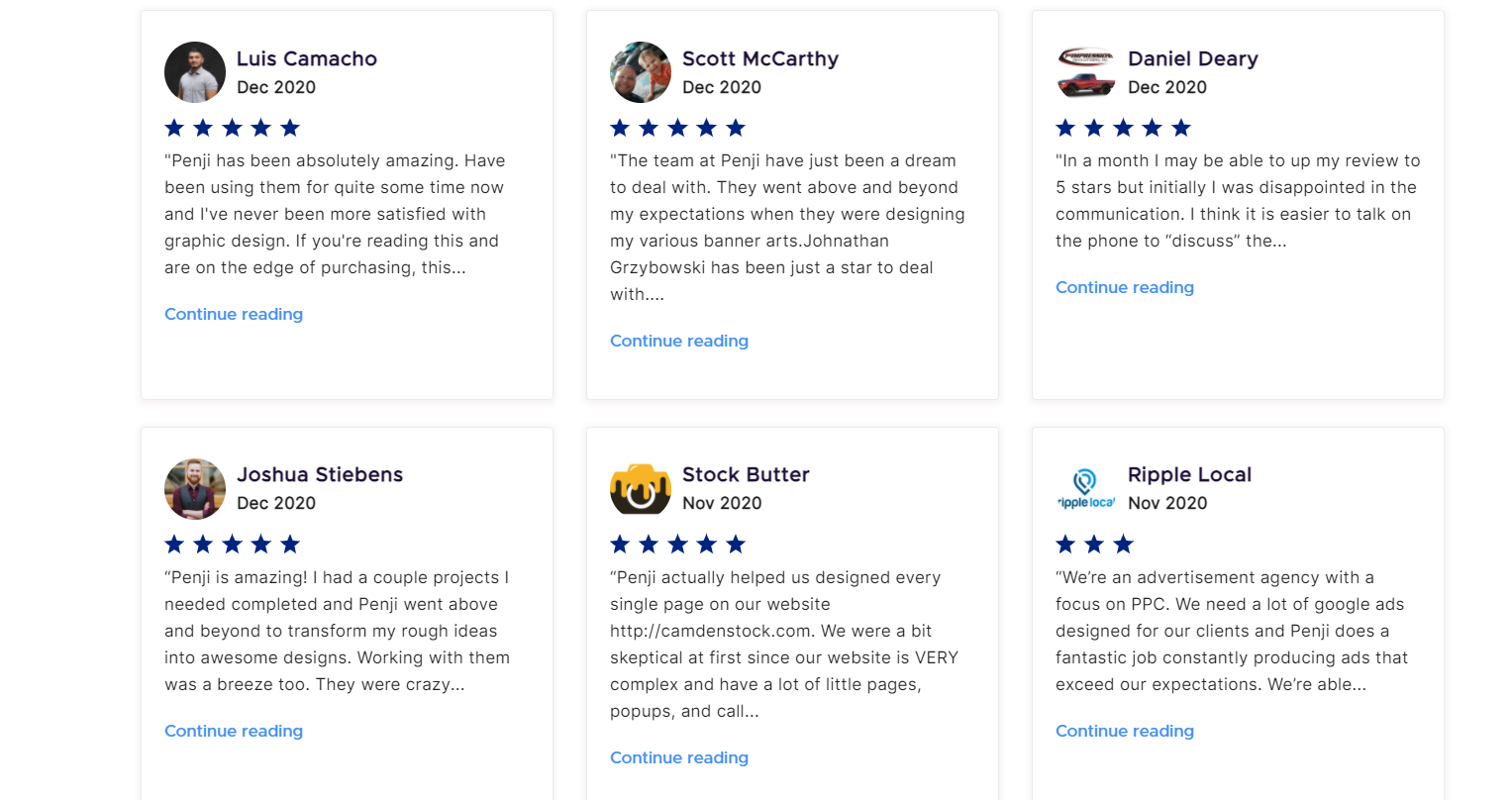Click Scott McCarthy's profile photo

point(641,72)
